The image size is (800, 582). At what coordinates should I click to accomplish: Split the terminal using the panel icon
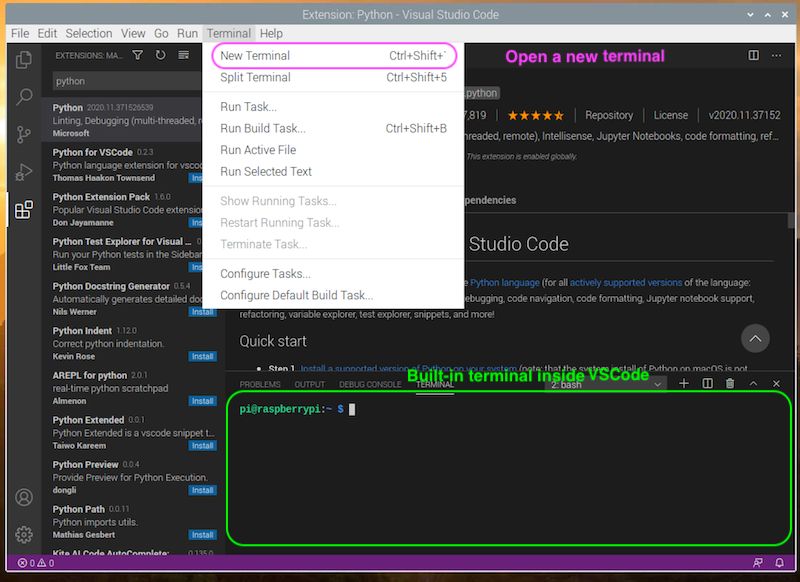[709, 384]
